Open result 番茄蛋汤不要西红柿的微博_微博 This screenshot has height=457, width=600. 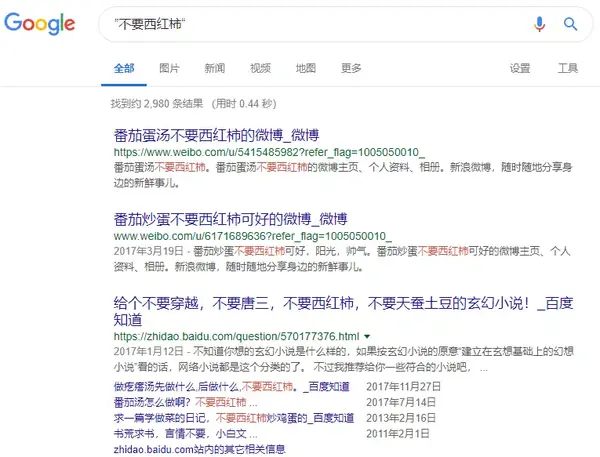tap(216, 135)
